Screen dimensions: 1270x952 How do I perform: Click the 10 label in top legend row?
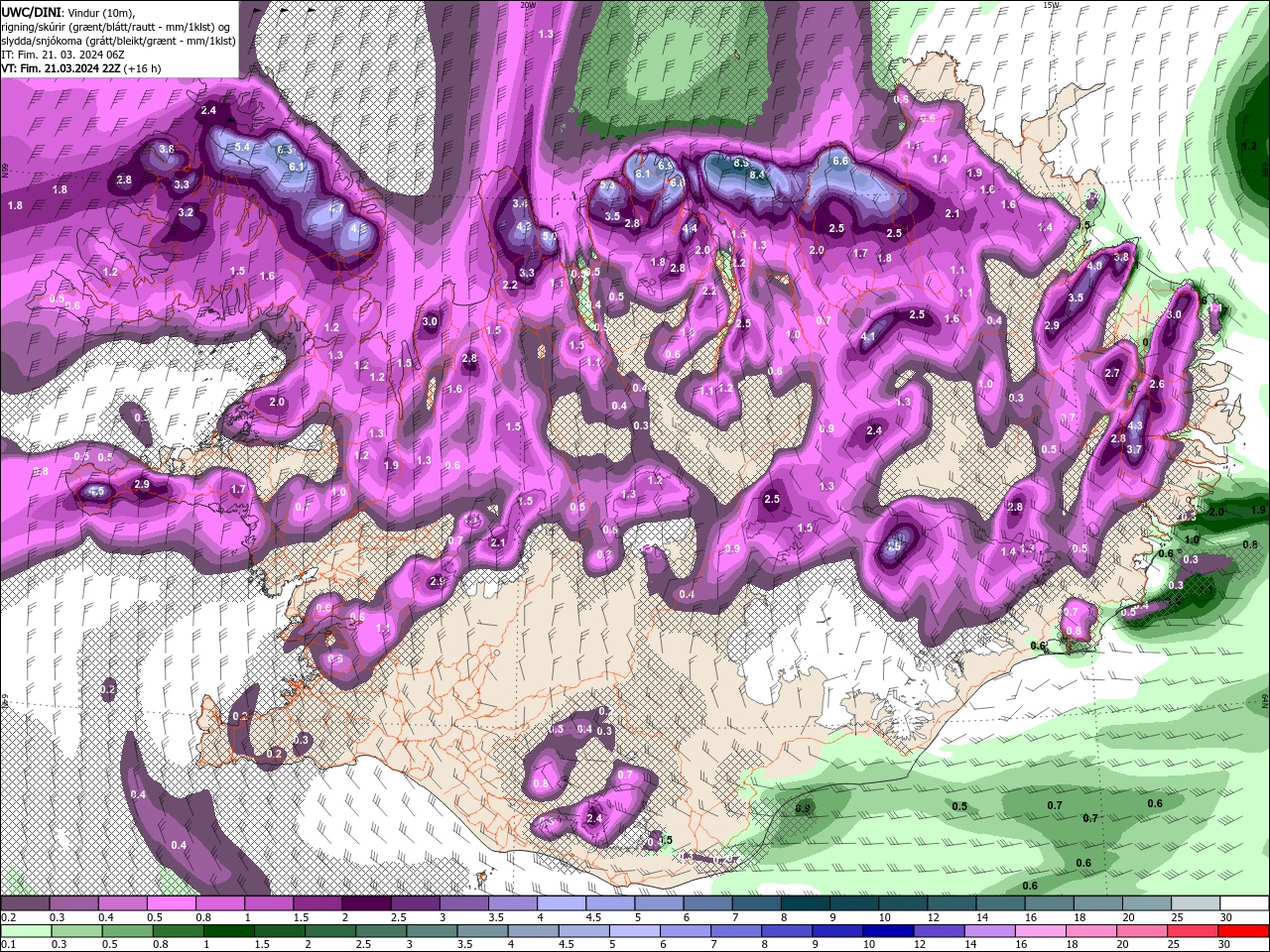point(884,917)
